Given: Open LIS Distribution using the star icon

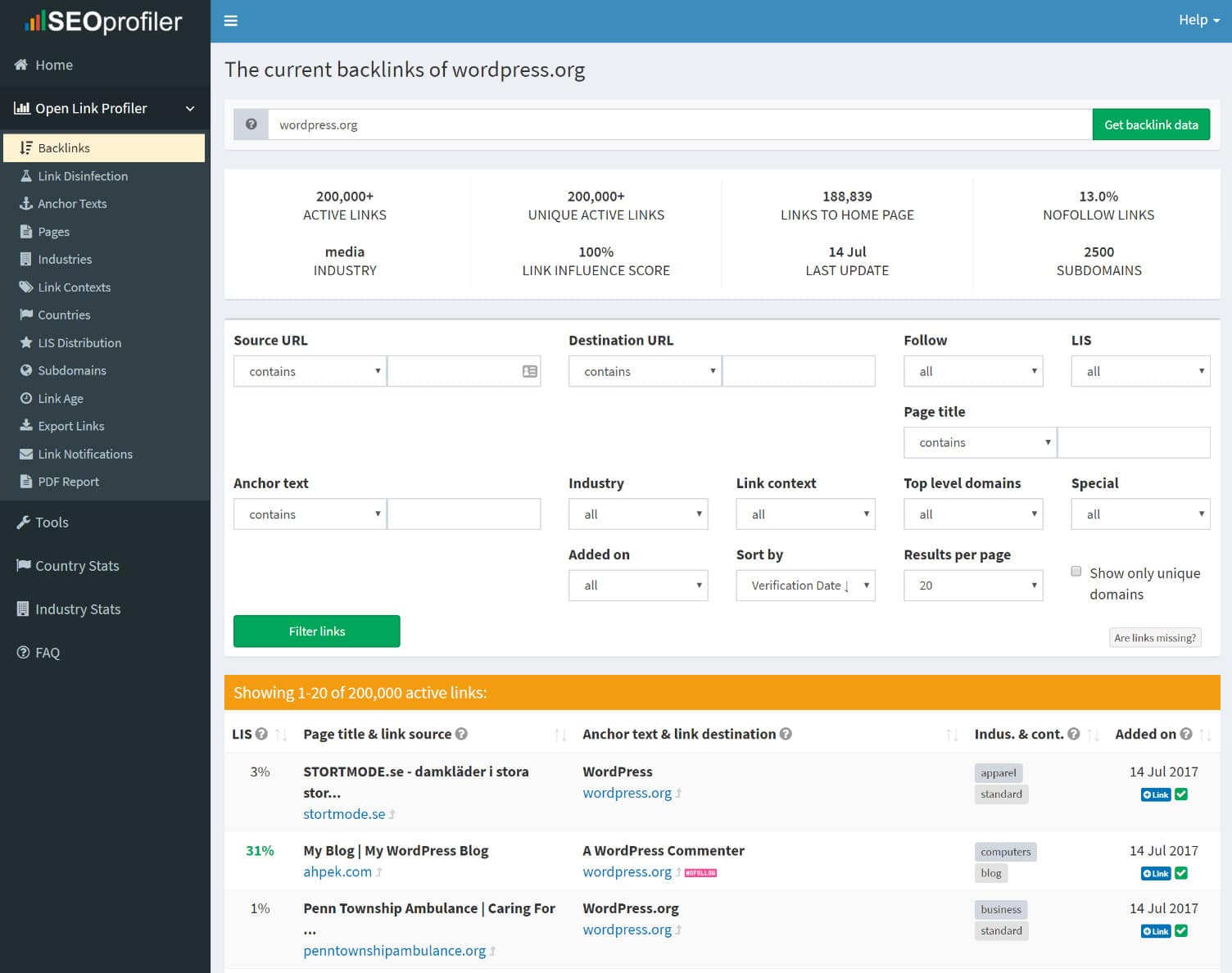Looking at the screenshot, I should (25, 342).
